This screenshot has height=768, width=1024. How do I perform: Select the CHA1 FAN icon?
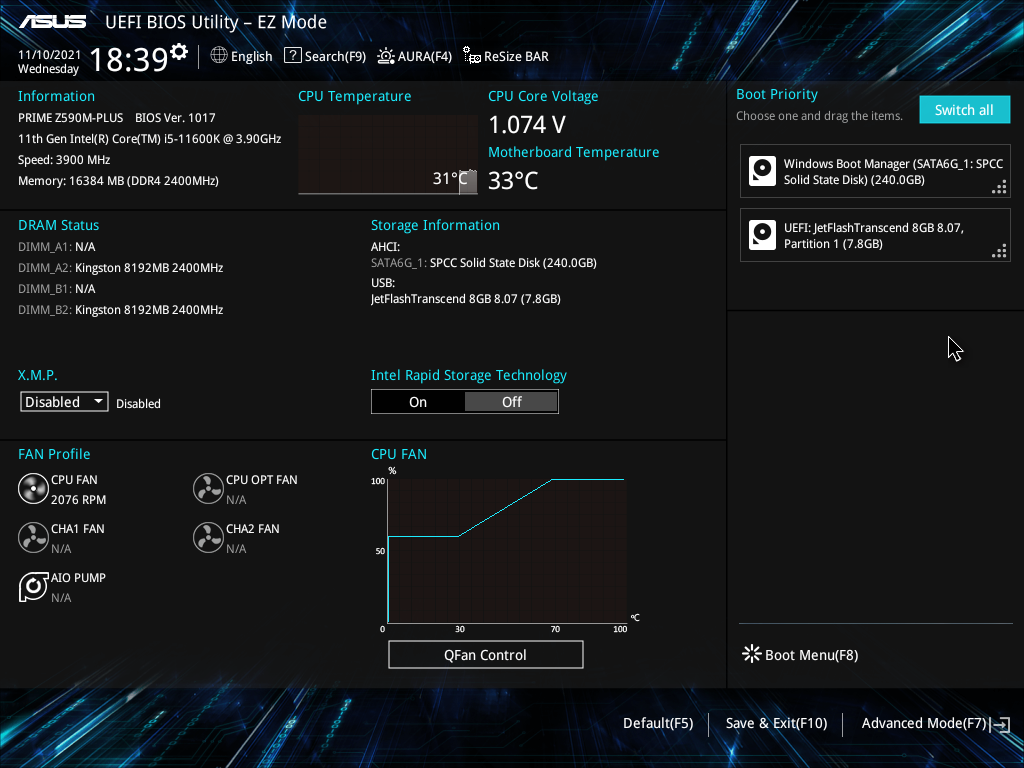(33, 537)
